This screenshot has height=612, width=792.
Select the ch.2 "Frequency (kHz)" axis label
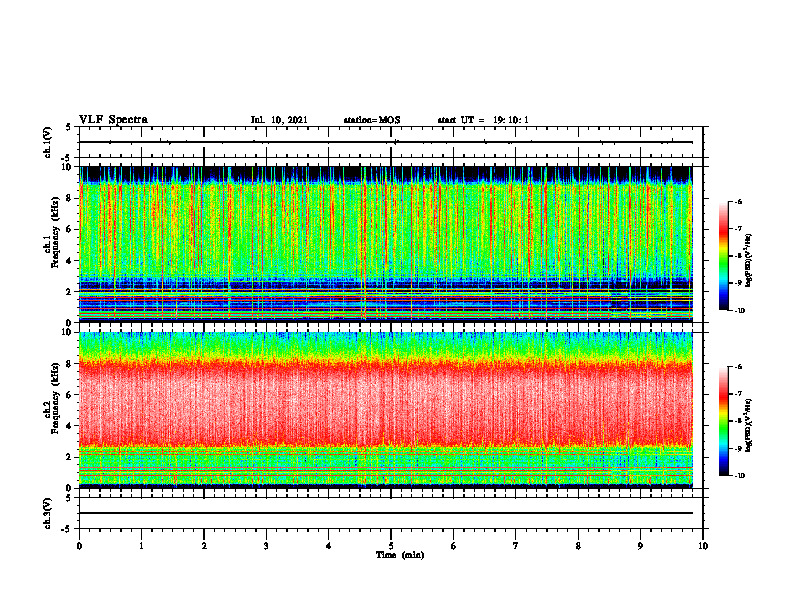click(55, 397)
